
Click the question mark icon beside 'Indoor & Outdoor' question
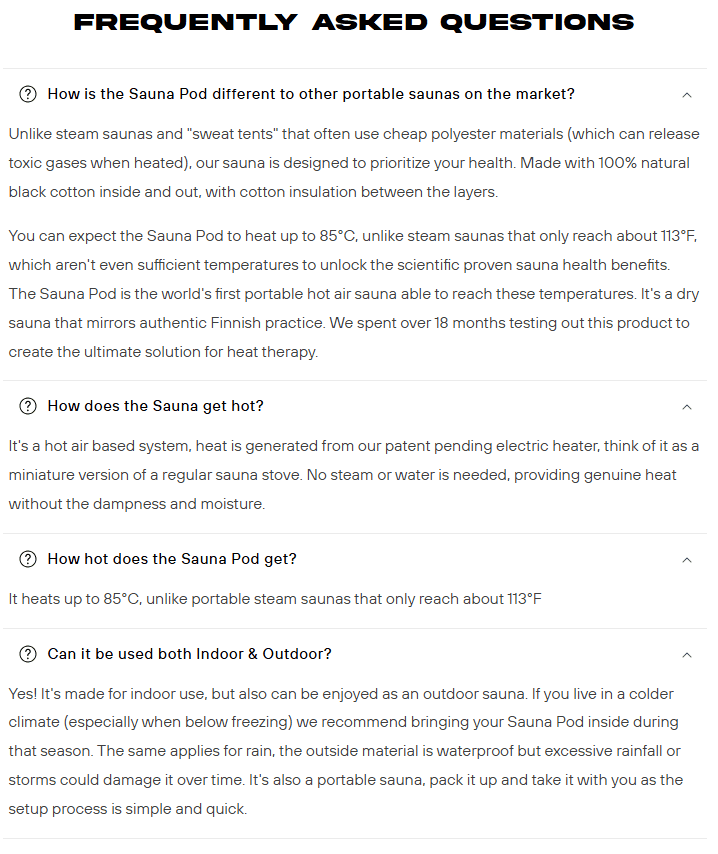pyautogui.click(x=28, y=654)
